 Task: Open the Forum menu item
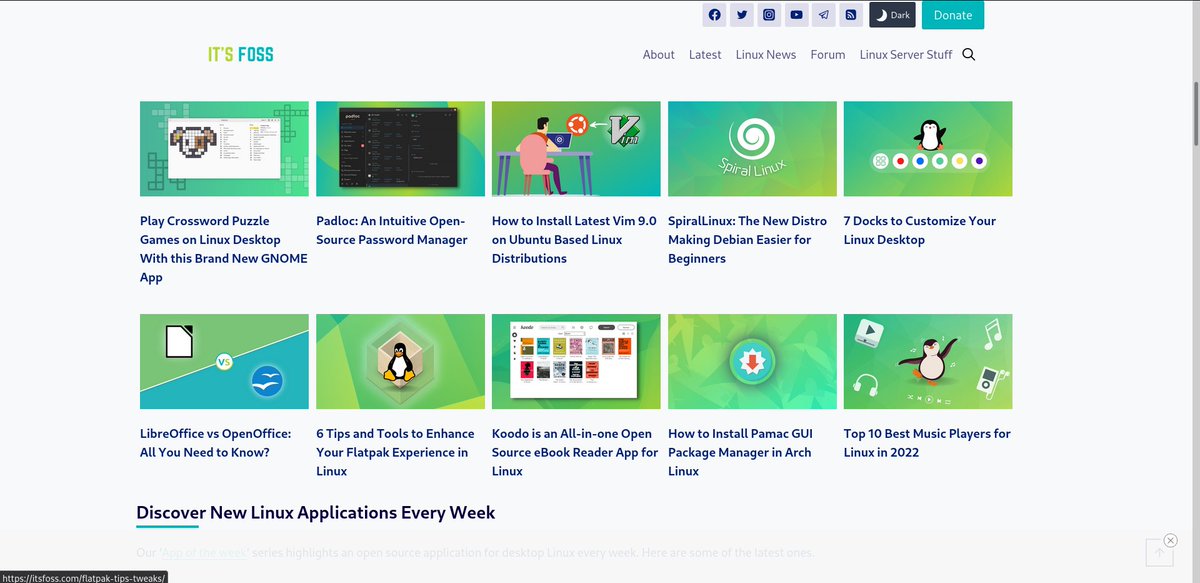[x=828, y=55]
